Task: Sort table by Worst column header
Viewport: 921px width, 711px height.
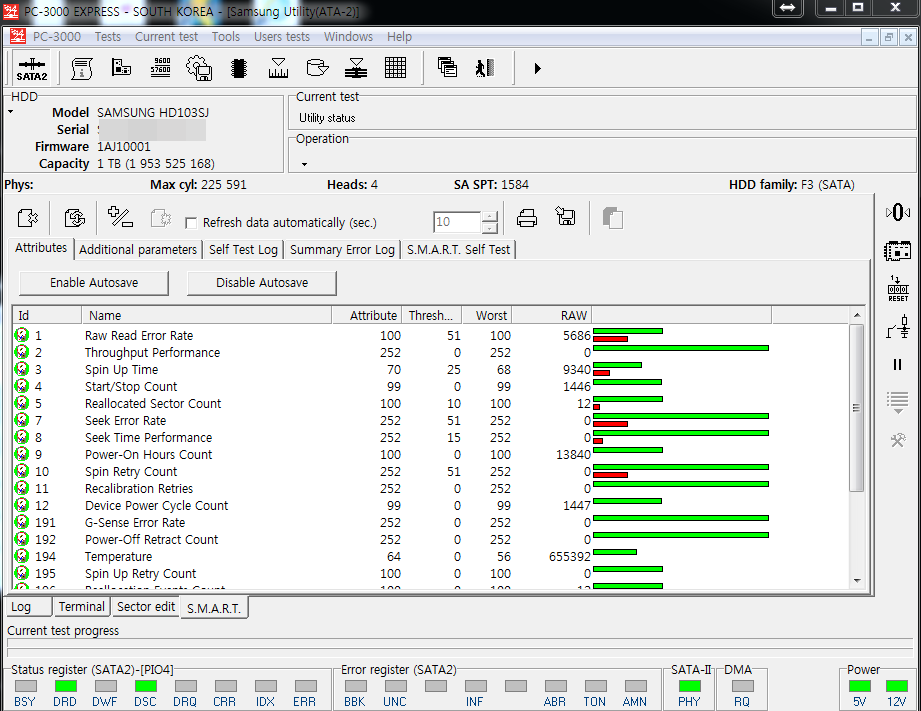Action: tap(486, 316)
